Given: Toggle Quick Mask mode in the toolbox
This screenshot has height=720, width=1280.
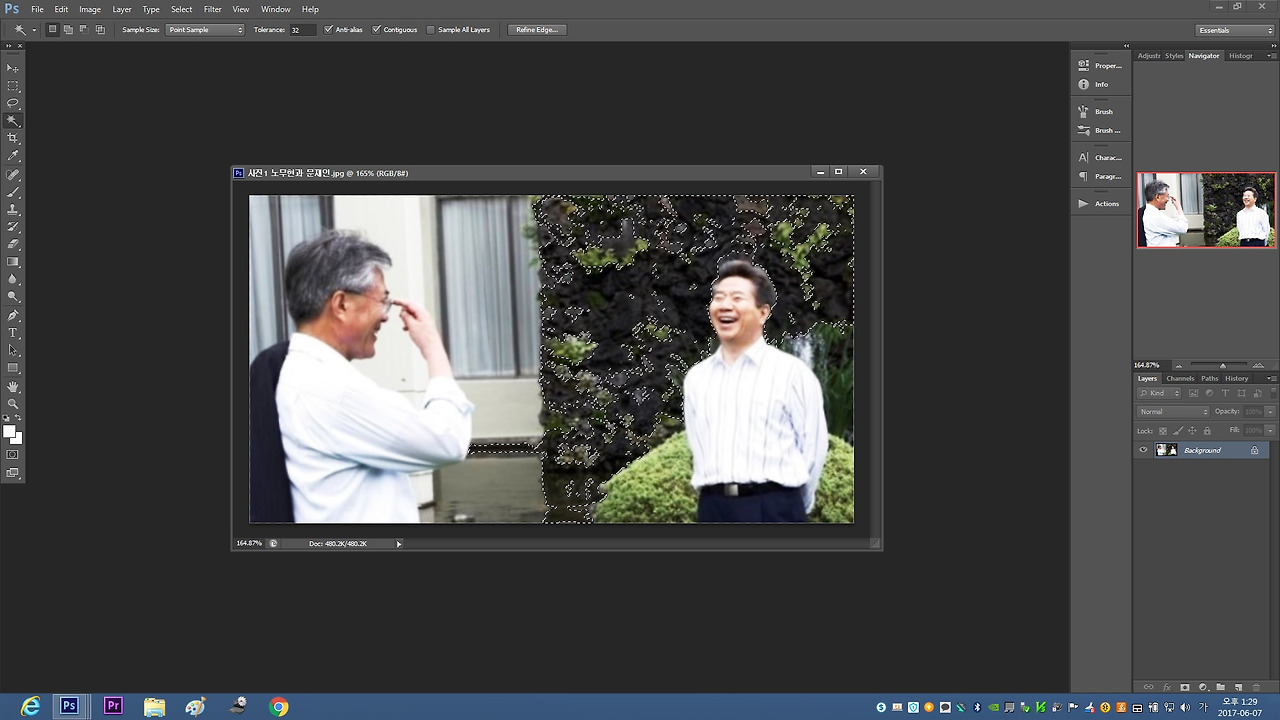Looking at the screenshot, I should [x=13, y=454].
